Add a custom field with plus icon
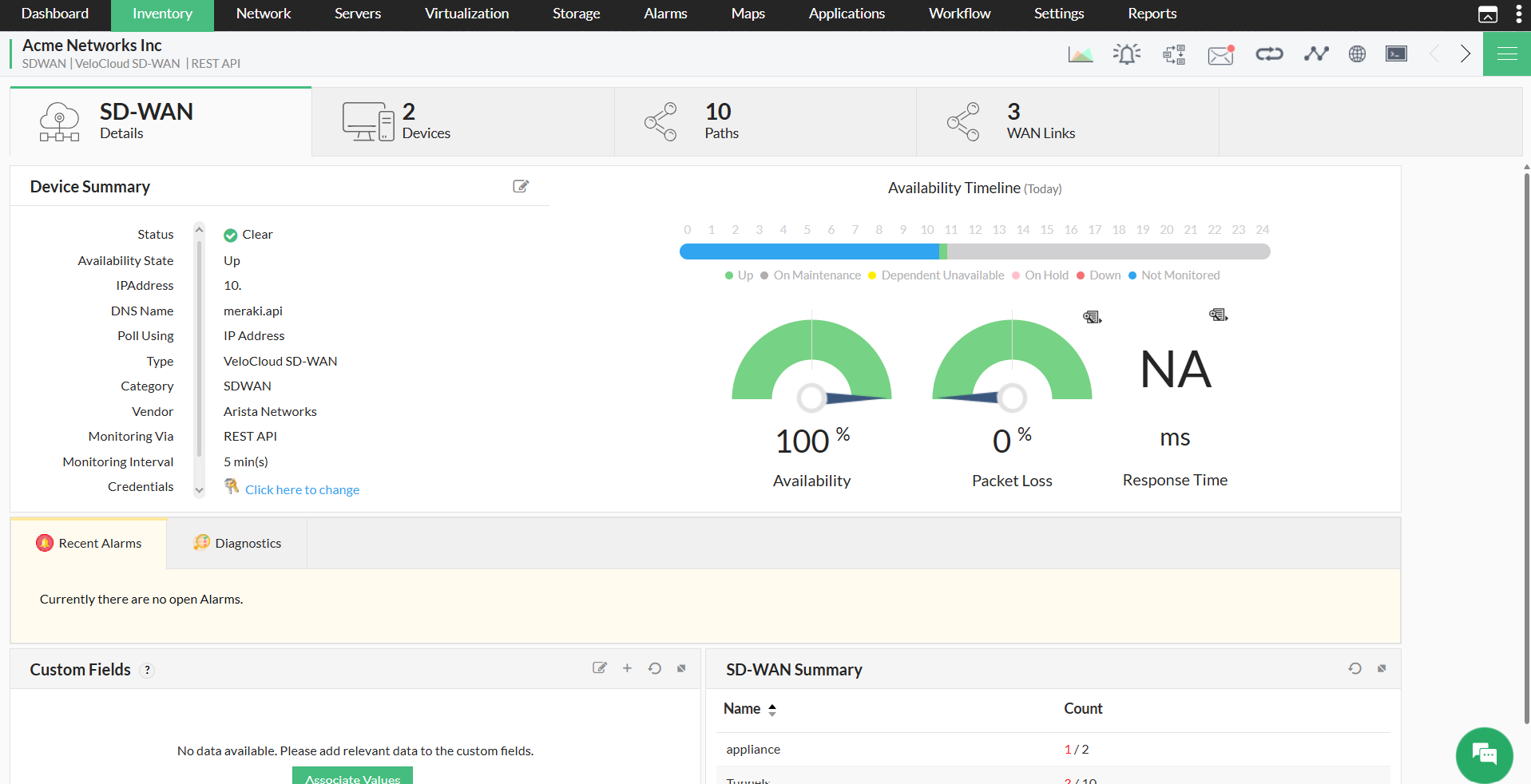 [x=627, y=668]
